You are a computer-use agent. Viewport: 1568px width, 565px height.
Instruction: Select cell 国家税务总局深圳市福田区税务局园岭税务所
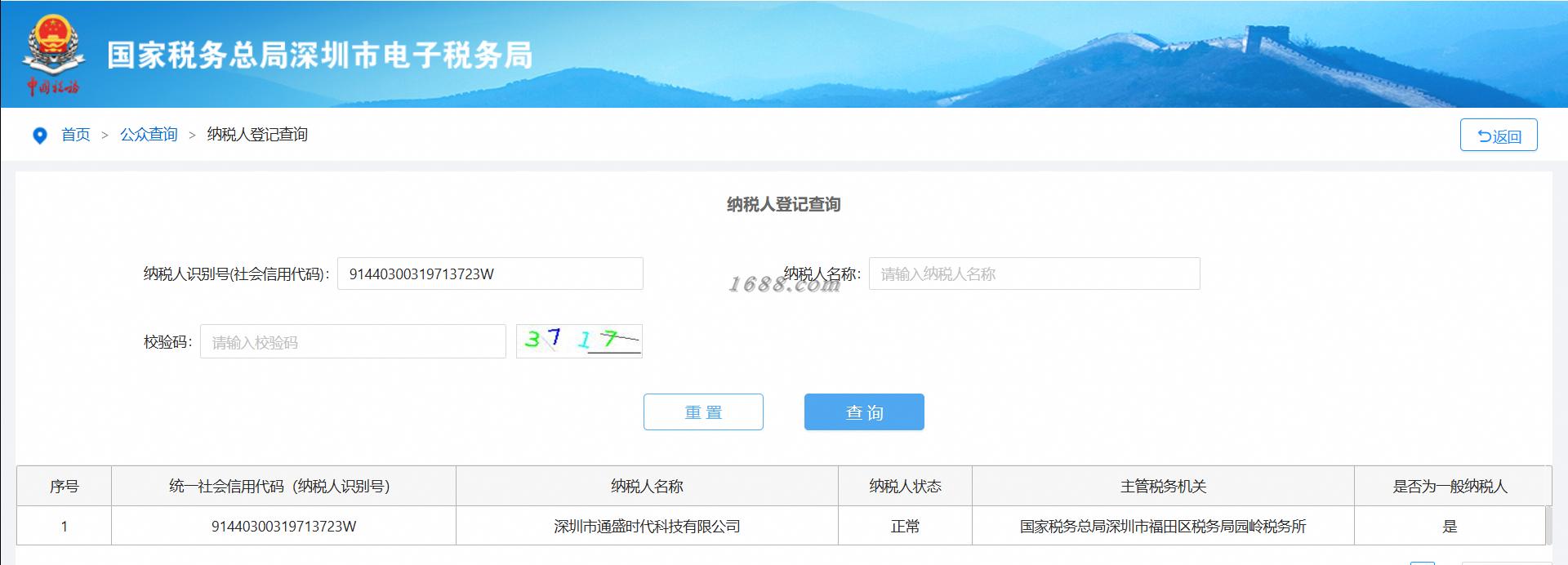tap(1163, 527)
